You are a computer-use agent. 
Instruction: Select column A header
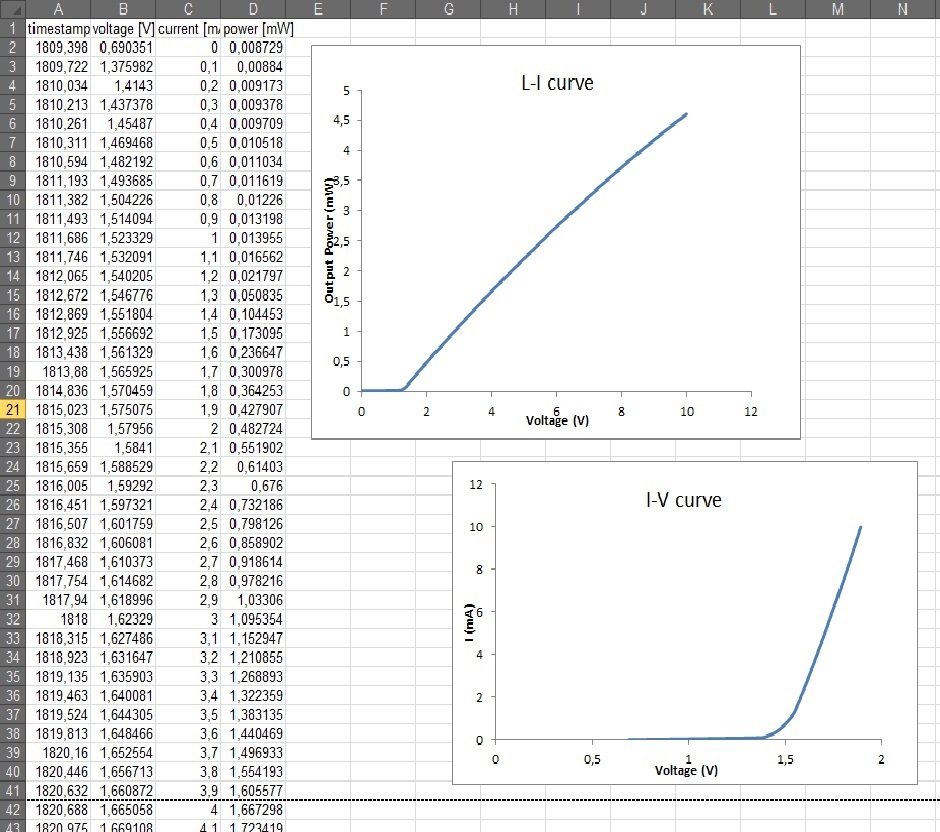click(x=58, y=9)
